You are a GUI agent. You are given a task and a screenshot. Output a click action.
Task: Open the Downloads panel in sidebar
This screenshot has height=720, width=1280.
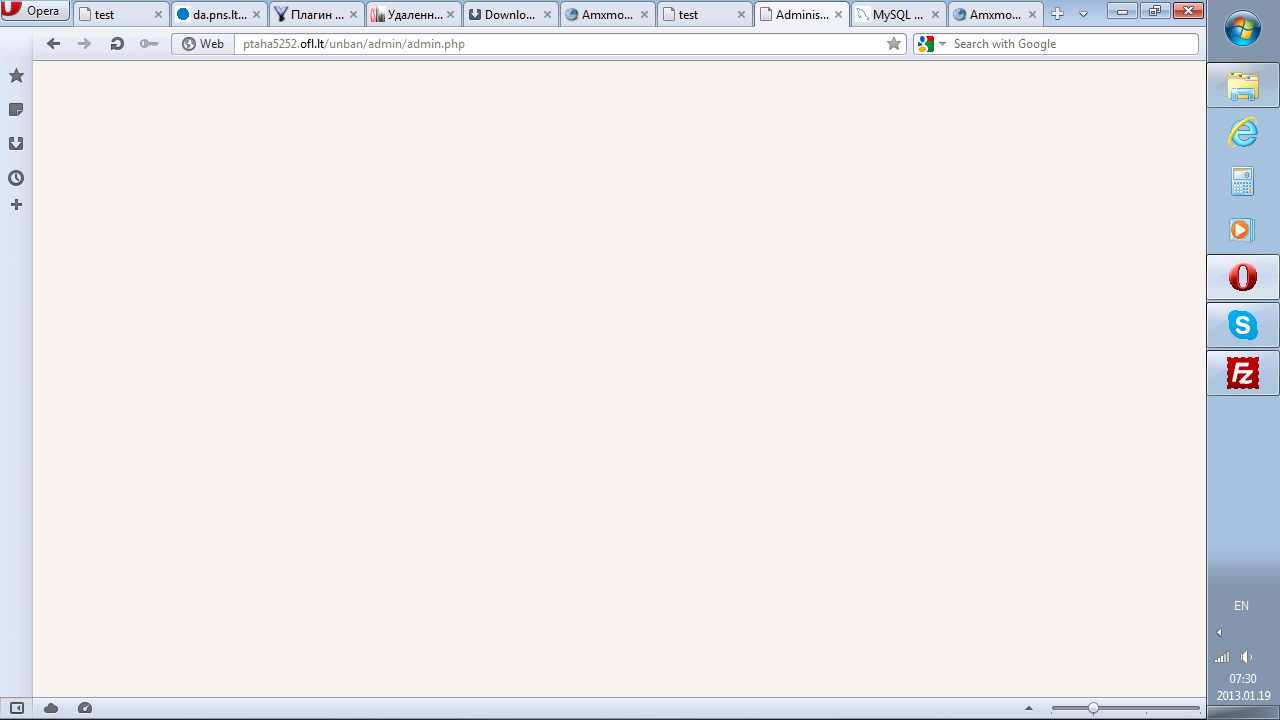16,144
